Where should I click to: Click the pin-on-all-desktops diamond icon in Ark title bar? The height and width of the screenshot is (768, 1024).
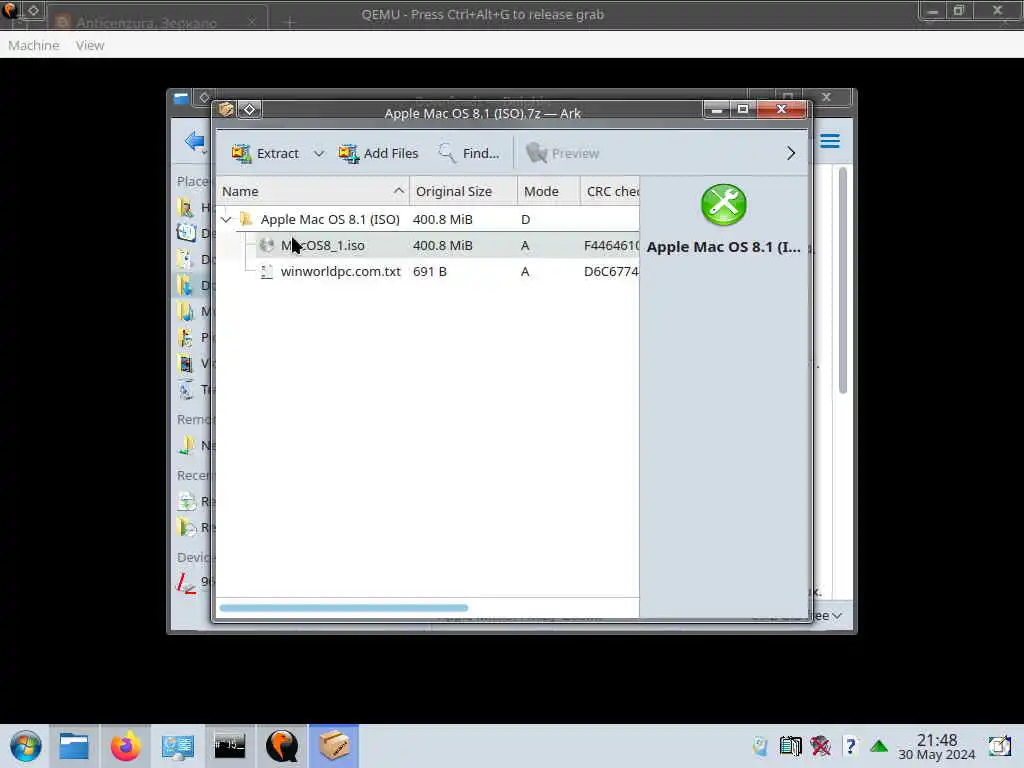[249, 109]
